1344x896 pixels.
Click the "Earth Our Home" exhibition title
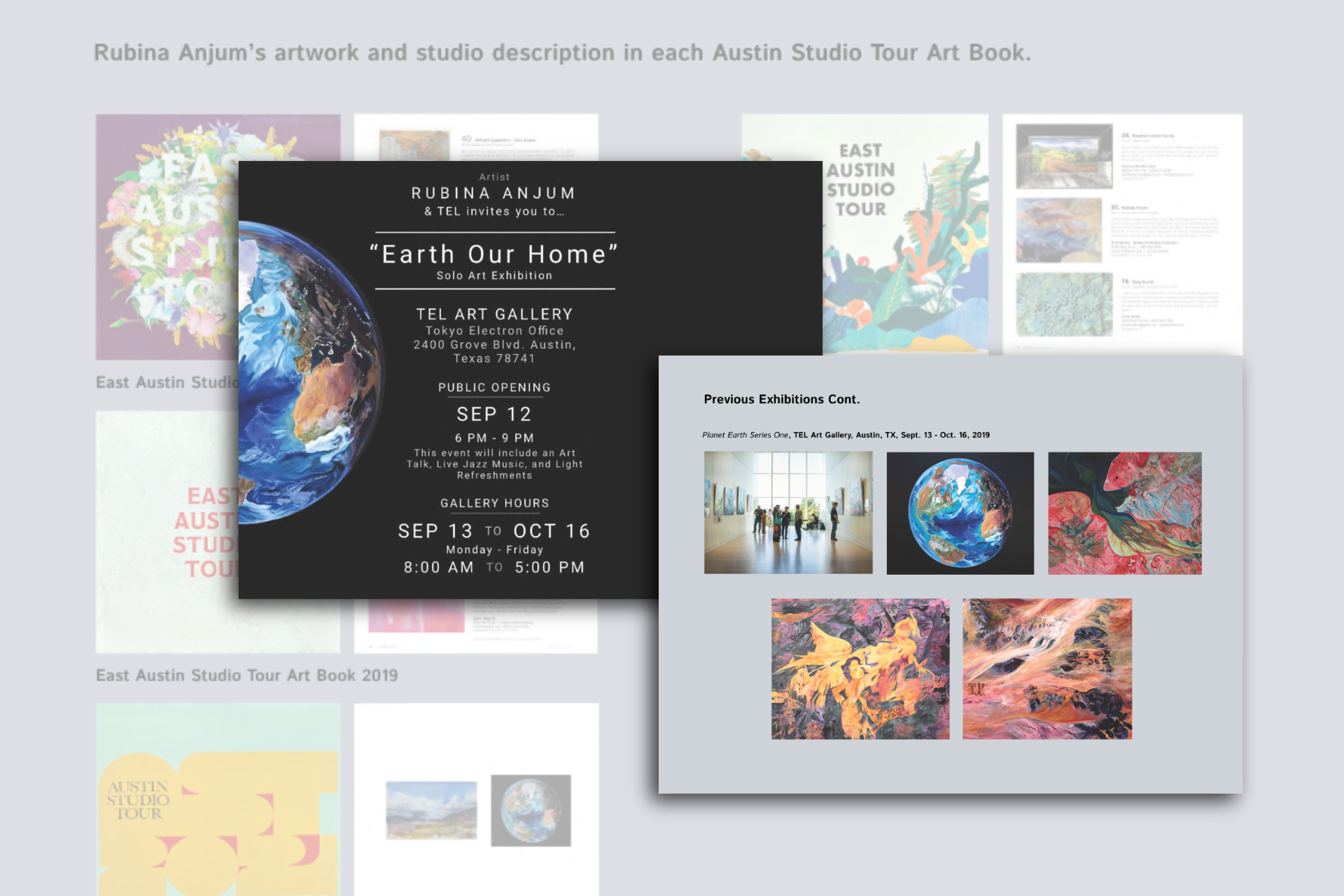(x=494, y=254)
